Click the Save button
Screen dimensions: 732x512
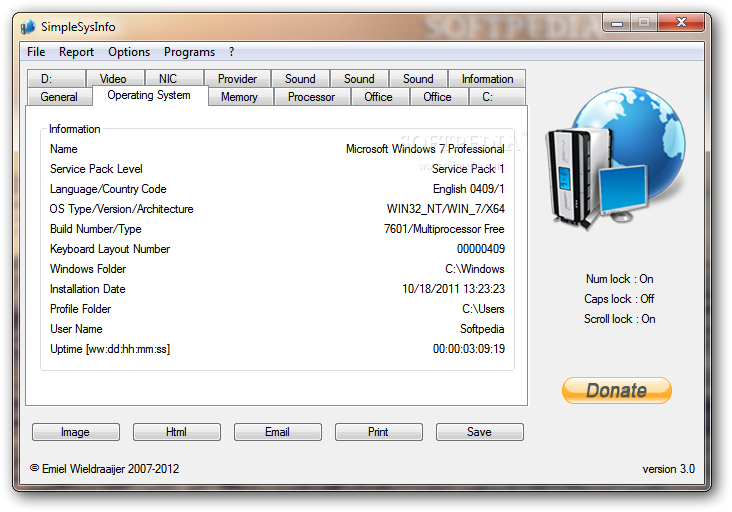479,432
